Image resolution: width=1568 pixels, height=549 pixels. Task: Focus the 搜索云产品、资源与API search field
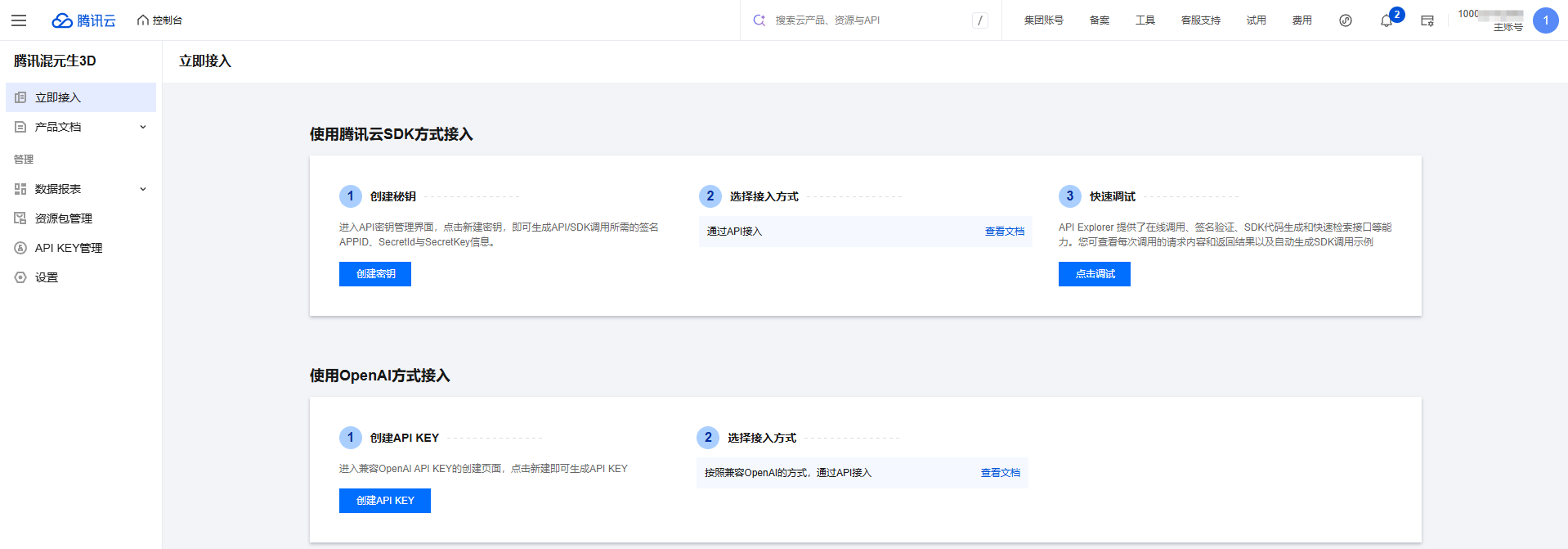871,20
